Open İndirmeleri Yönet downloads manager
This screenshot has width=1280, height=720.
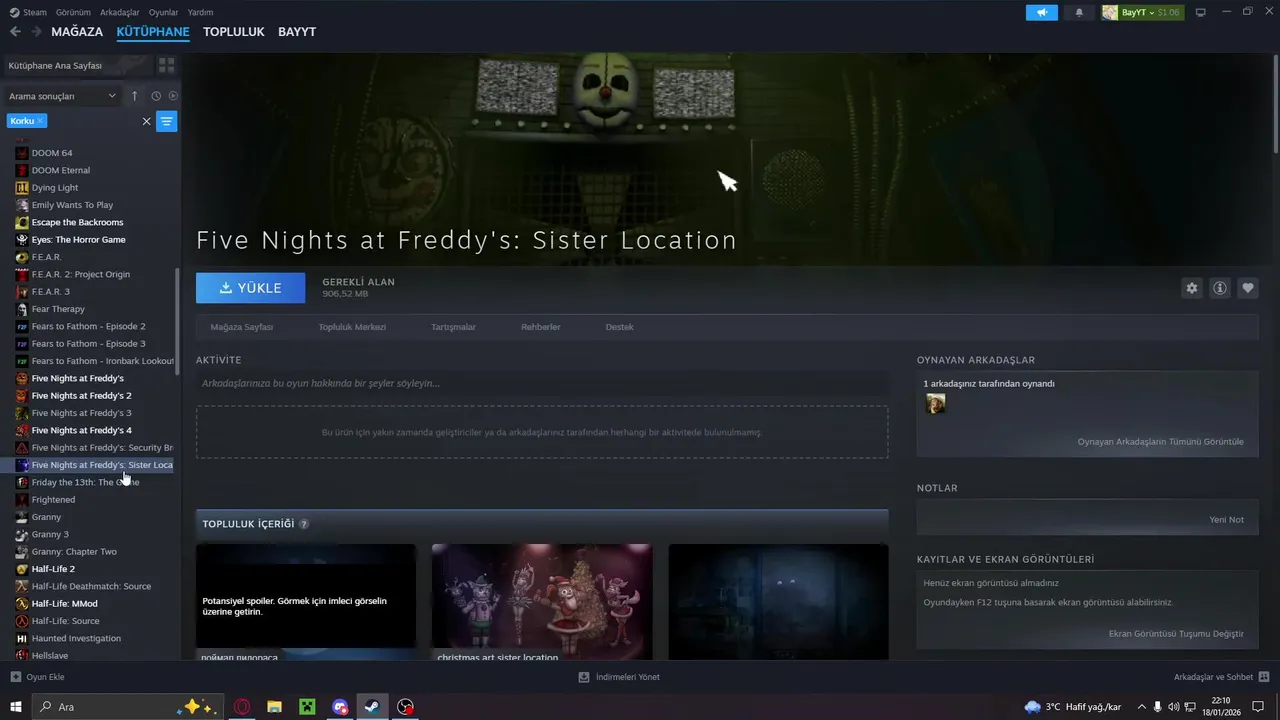tap(619, 677)
